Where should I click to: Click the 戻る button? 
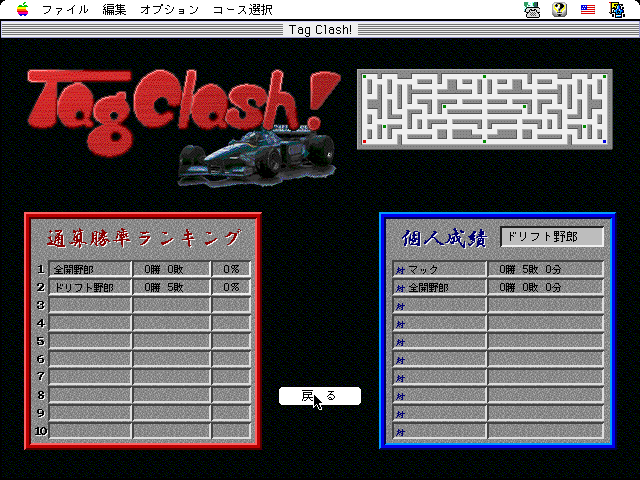tap(320, 396)
